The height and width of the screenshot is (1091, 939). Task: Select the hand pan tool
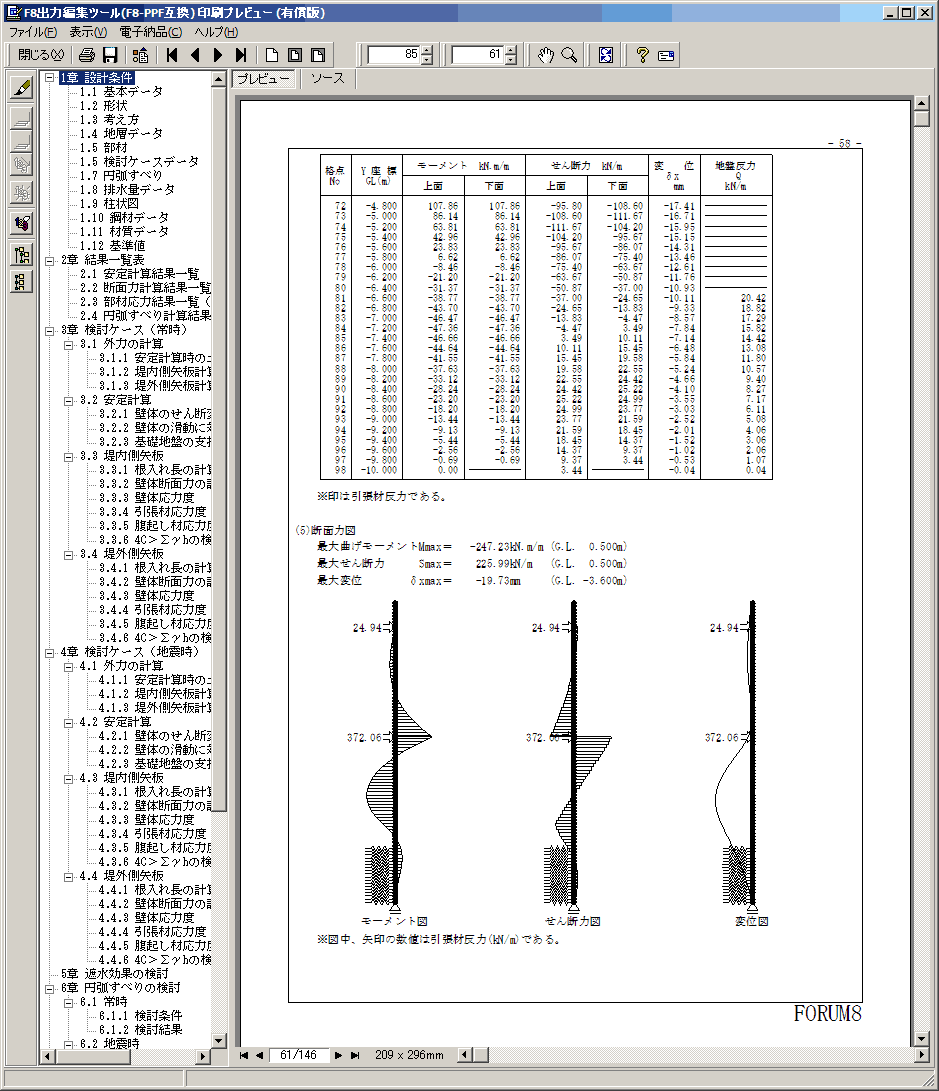[x=546, y=55]
